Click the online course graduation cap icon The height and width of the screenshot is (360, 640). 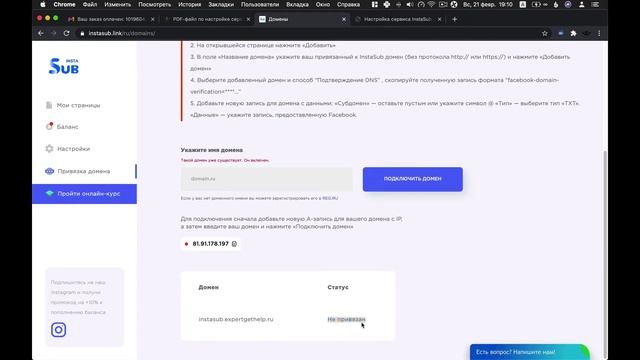[x=49, y=193]
